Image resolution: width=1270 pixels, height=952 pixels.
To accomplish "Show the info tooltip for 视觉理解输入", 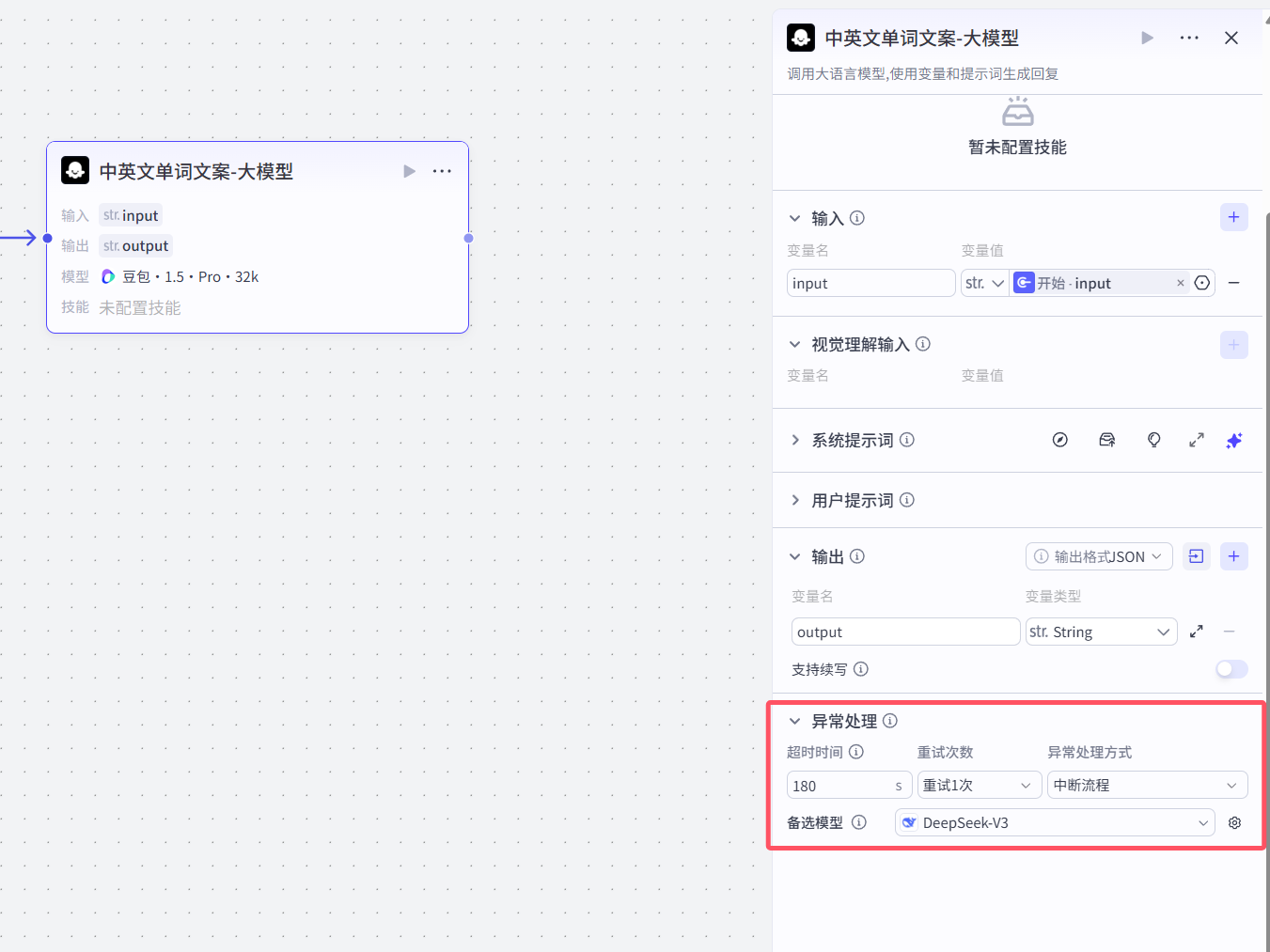I will [x=923, y=344].
